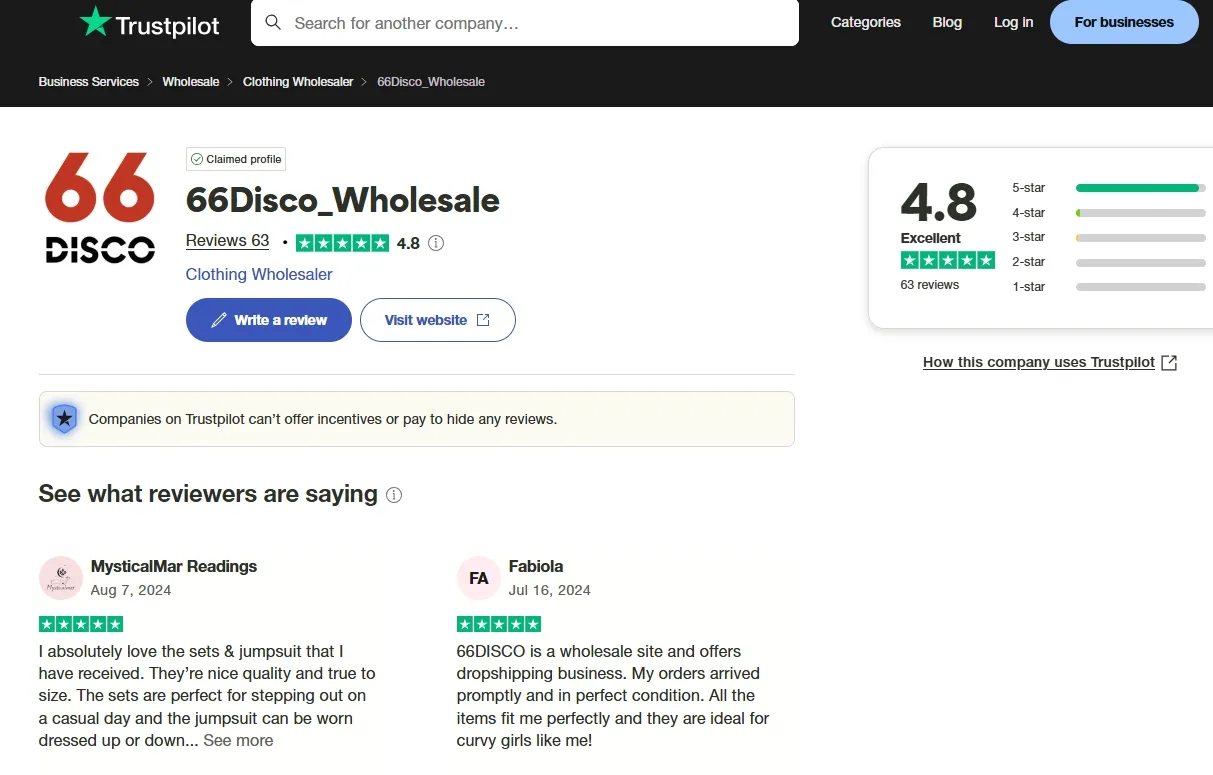
Task: Click the 66 DISCO company logo
Action: [99, 208]
